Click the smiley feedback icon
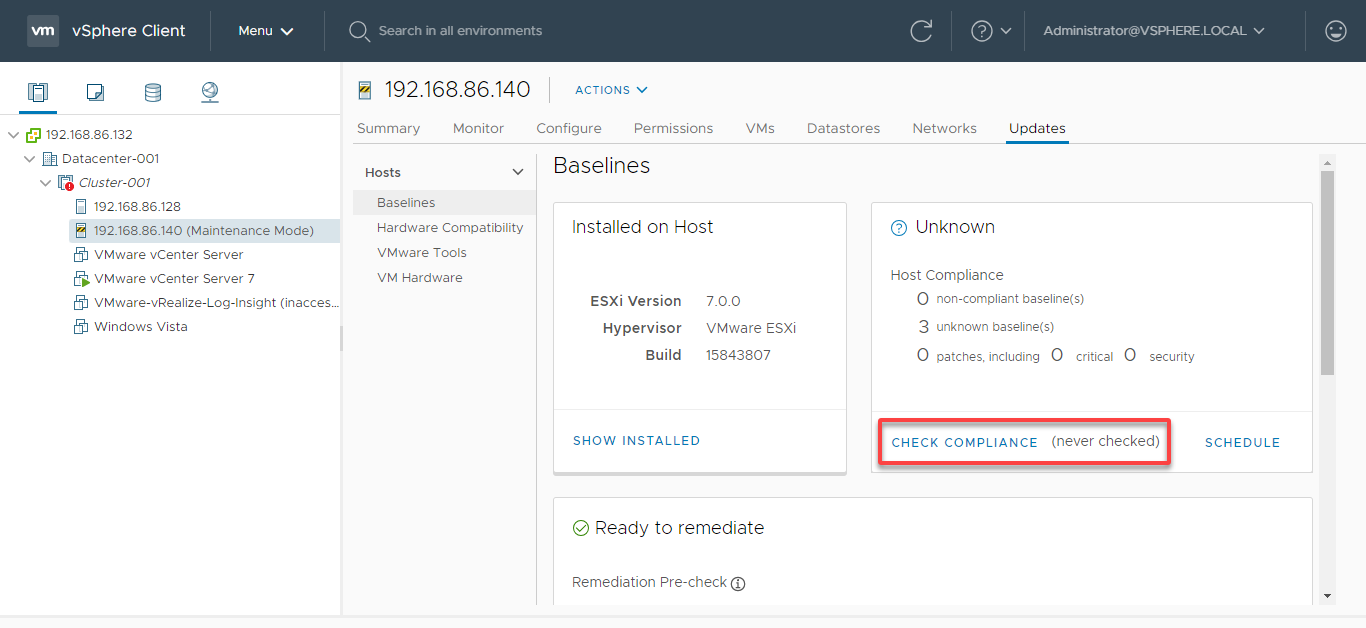Viewport: 1366px width, 628px height. click(1336, 31)
